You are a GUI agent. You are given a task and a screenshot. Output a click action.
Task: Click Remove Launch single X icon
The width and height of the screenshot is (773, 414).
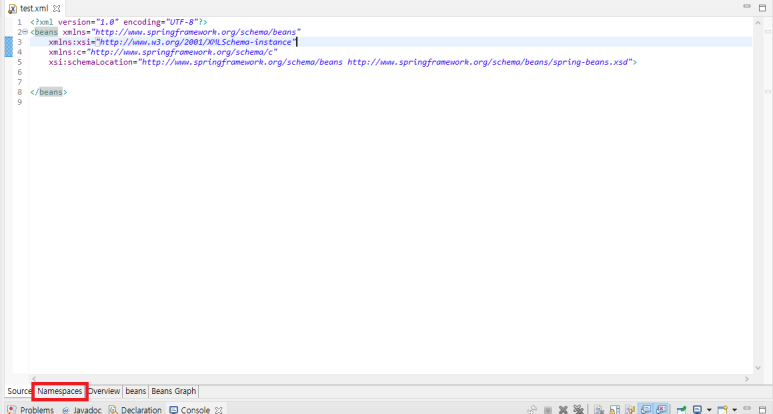pos(563,410)
